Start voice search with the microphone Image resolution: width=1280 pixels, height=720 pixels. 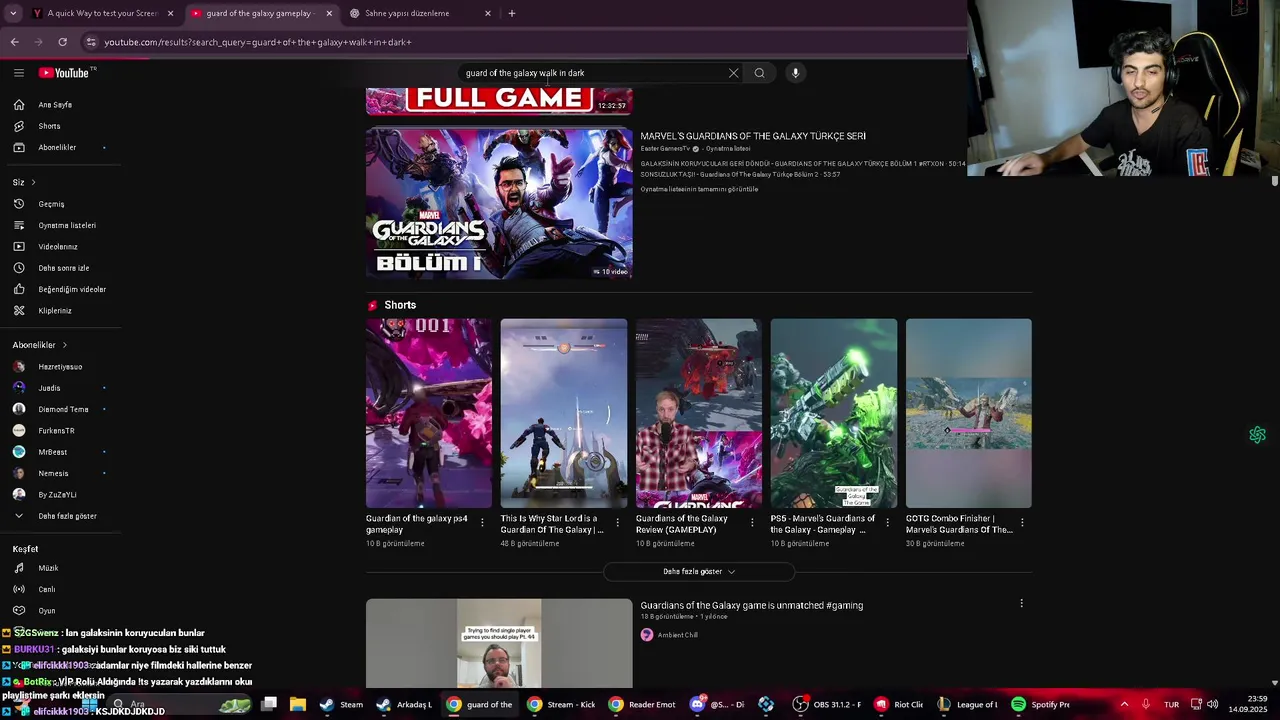pos(796,73)
